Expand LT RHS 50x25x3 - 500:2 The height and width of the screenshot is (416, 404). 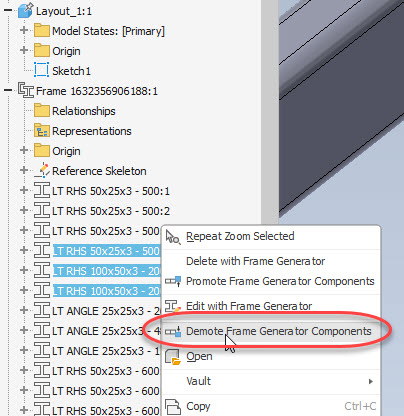[24, 210]
